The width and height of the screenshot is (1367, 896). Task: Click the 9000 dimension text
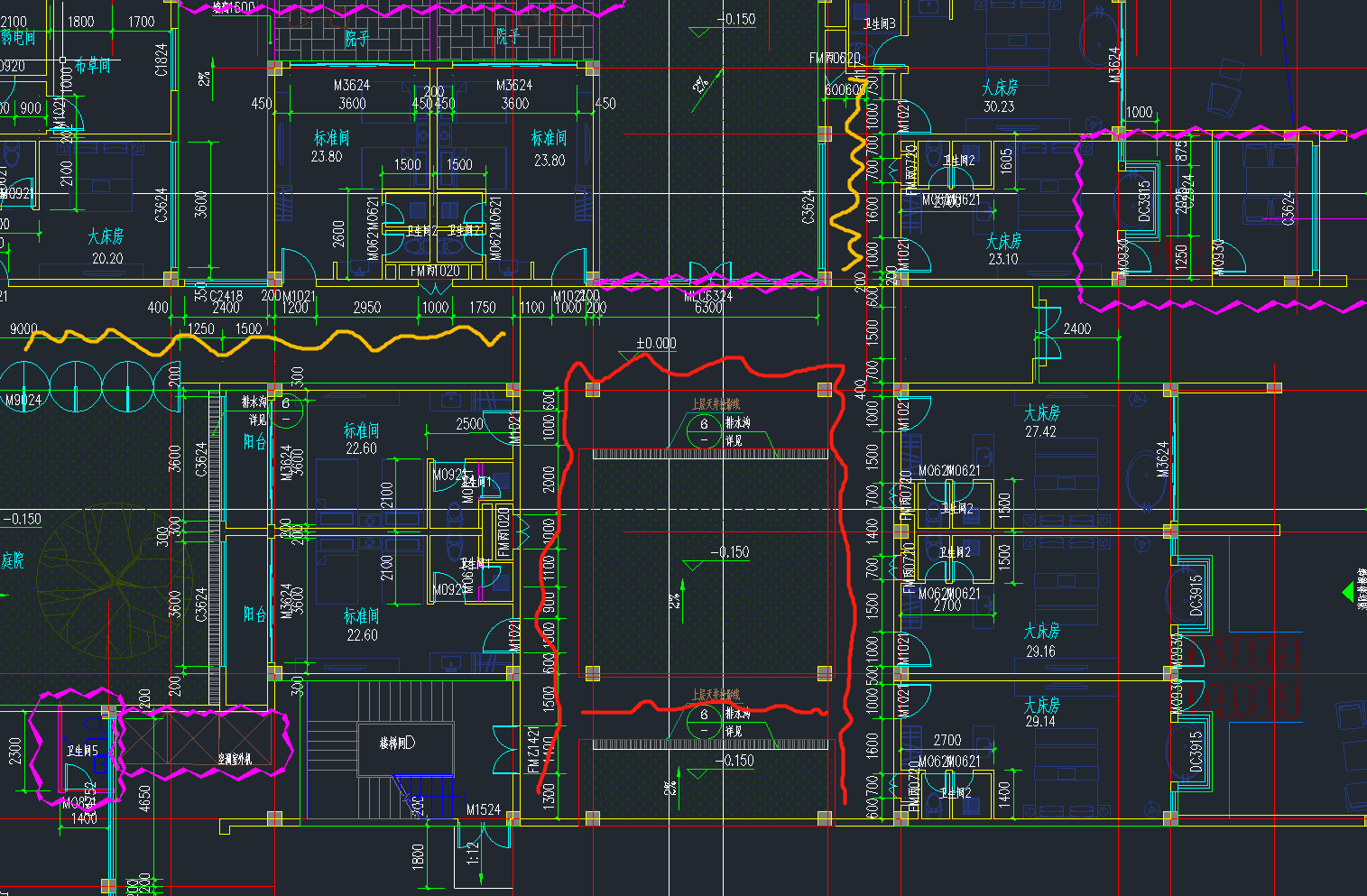click(x=23, y=329)
